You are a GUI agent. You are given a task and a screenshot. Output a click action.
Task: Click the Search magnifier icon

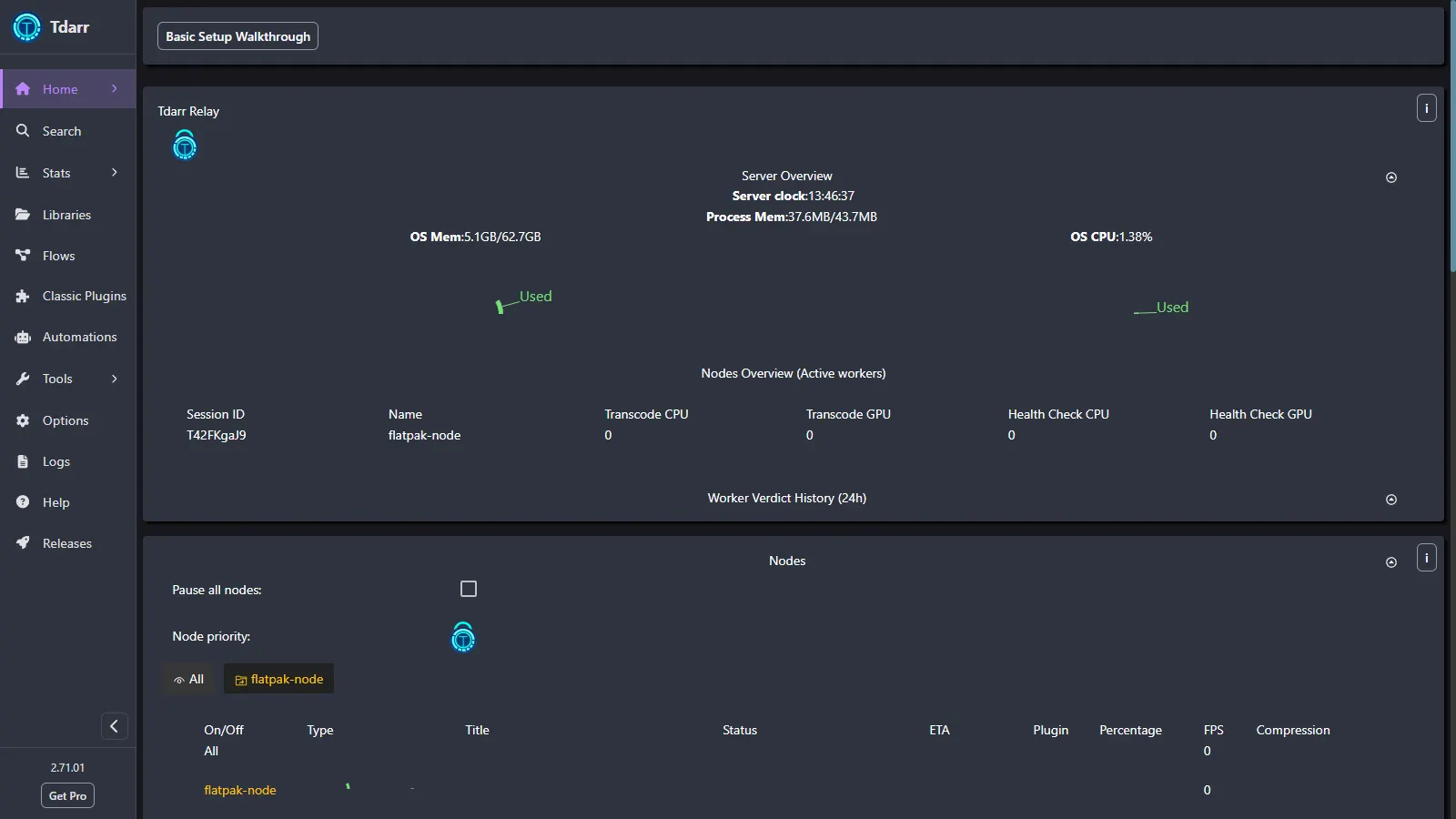[x=23, y=131]
